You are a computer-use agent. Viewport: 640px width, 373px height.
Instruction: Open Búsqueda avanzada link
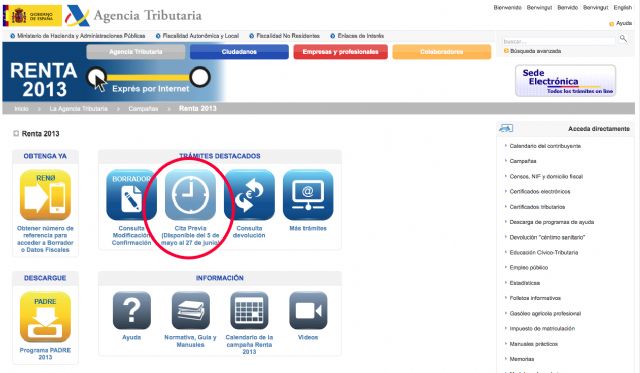click(536, 51)
